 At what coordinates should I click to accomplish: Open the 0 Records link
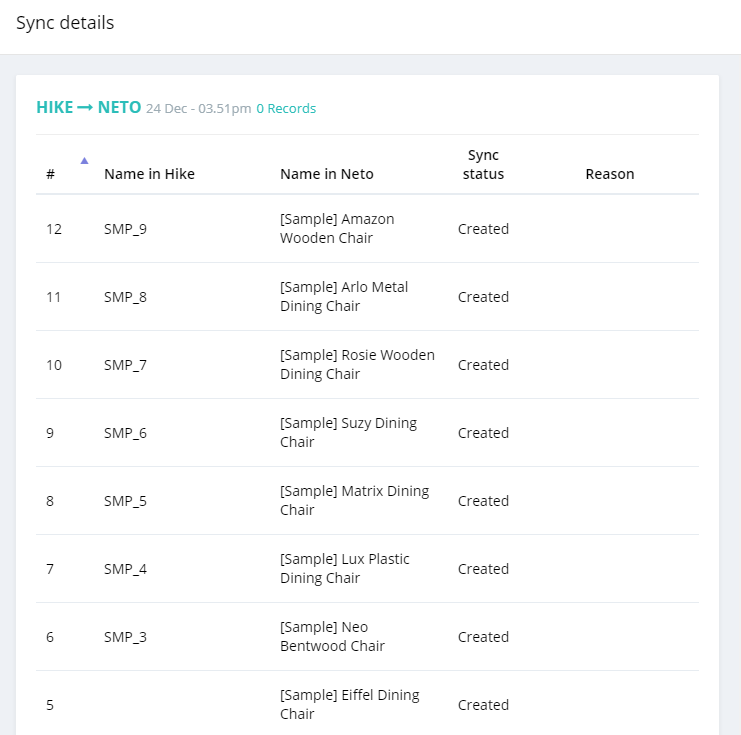tap(286, 108)
